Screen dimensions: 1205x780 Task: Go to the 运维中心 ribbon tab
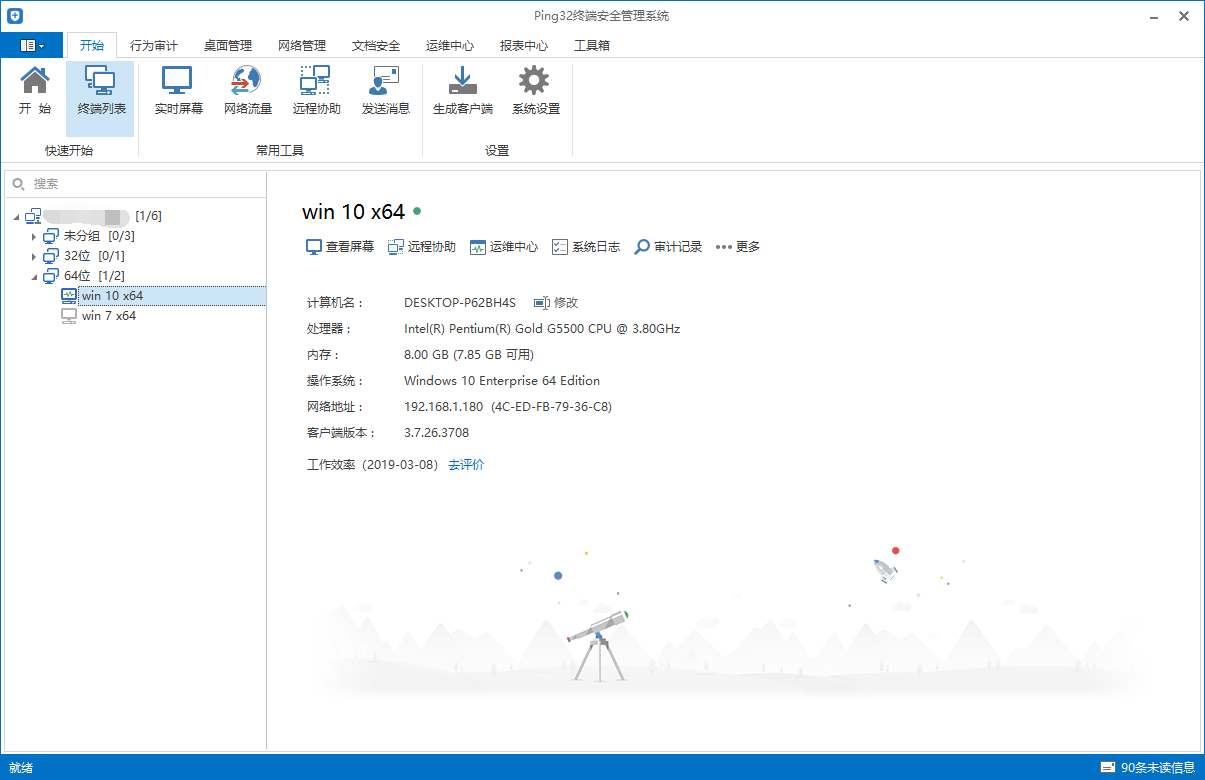pyautogui.click(x=450, y=45)
